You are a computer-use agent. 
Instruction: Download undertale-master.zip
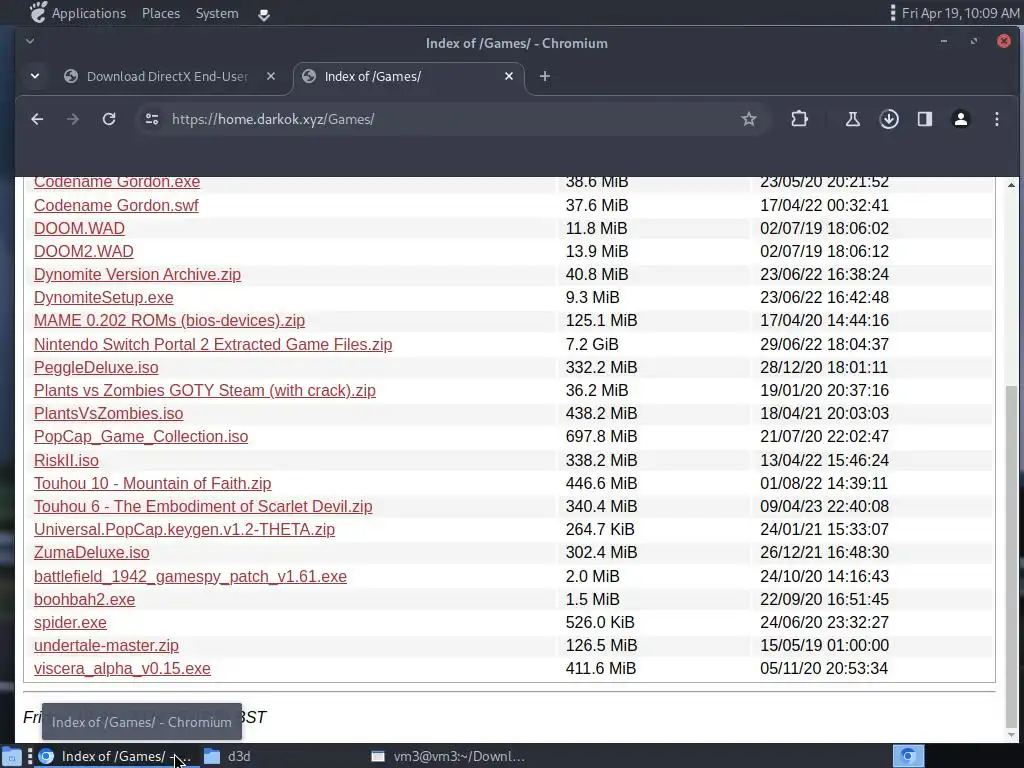pos(106,645)
